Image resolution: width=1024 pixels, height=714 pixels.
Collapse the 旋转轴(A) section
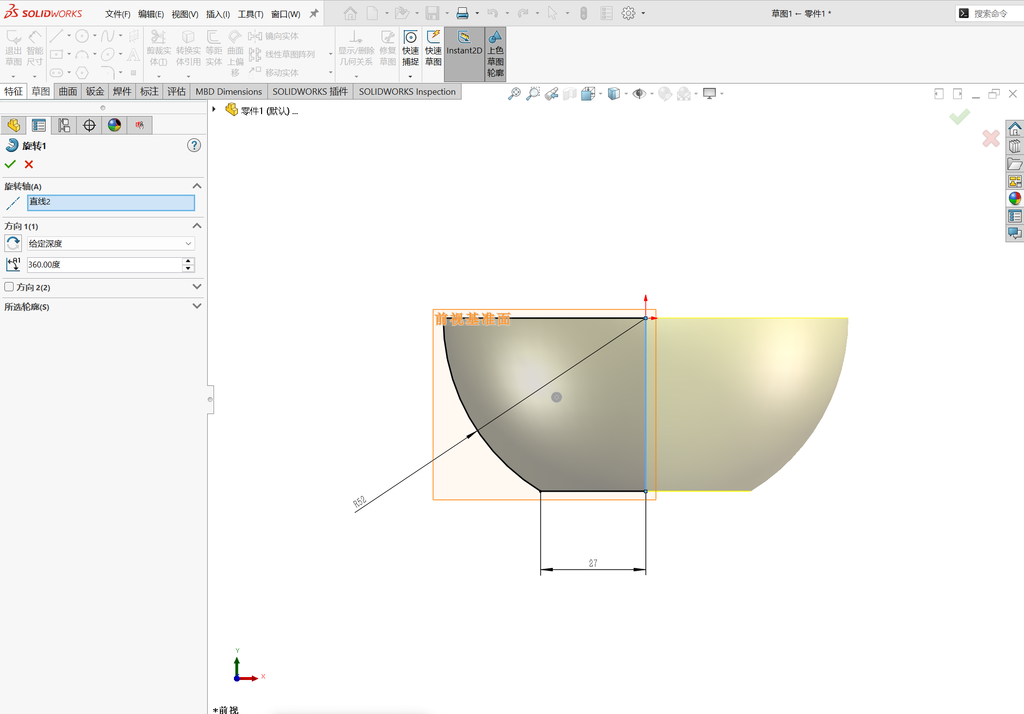(x=197, y=186)
